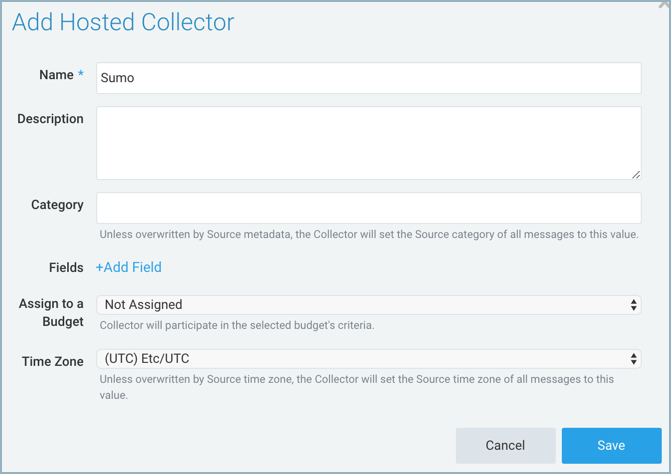Click the Time Zone label

52,360
